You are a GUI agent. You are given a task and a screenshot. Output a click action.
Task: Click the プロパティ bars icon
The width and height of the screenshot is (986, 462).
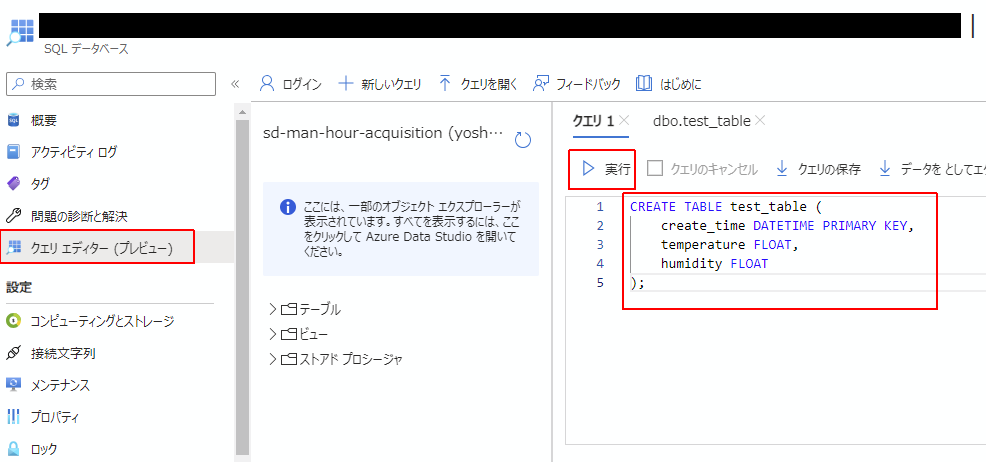tap(13, 417)
